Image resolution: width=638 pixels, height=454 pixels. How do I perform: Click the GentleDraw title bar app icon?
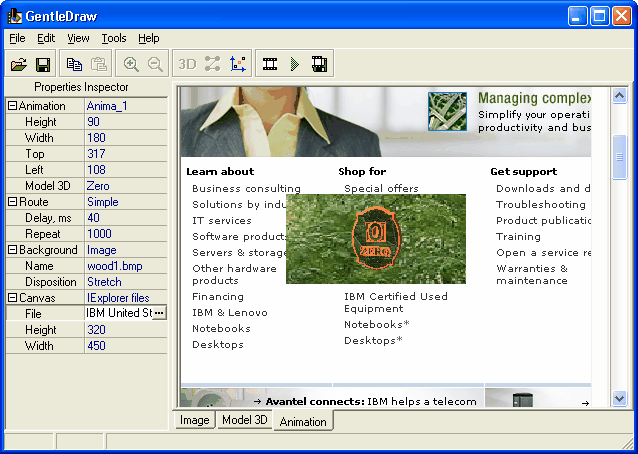point(14,16)
